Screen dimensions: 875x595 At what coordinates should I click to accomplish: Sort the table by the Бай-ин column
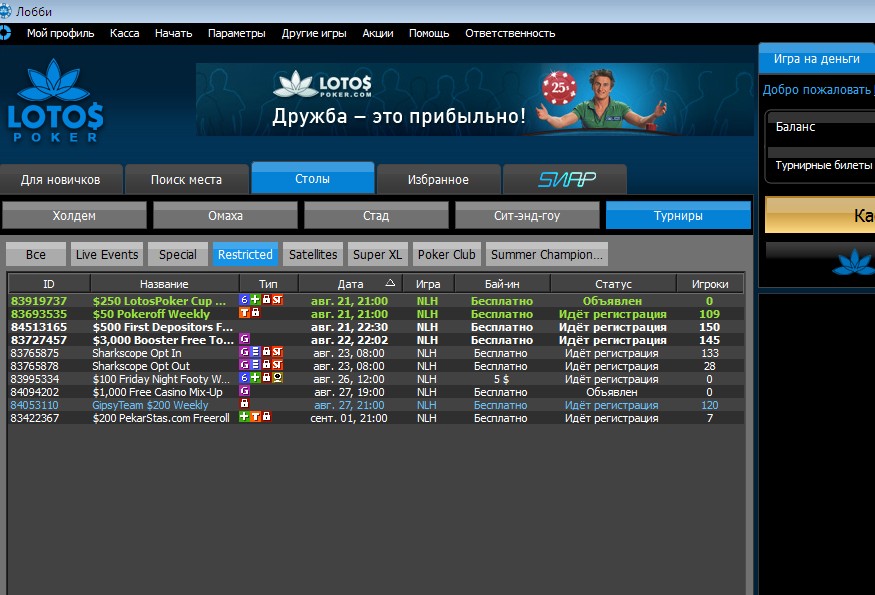click(x=502, y=284)
